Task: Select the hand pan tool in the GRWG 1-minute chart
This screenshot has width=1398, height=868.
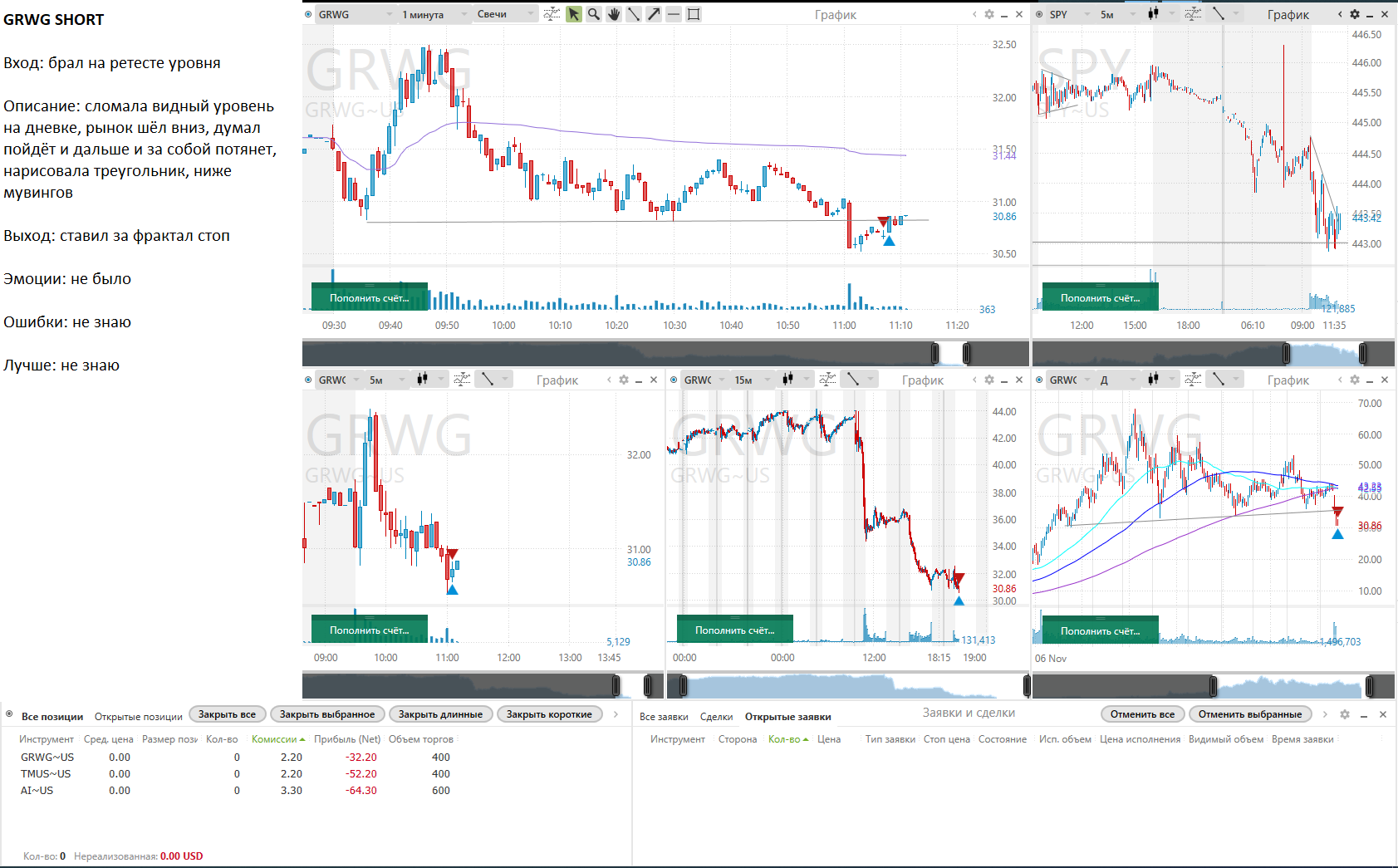Action: [x=614, y=14]
